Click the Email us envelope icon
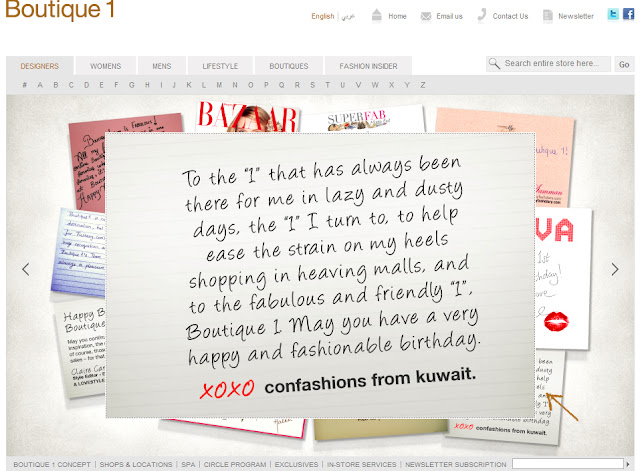The image size is (640, 471). pyautogui.click(x=426, y=16)
